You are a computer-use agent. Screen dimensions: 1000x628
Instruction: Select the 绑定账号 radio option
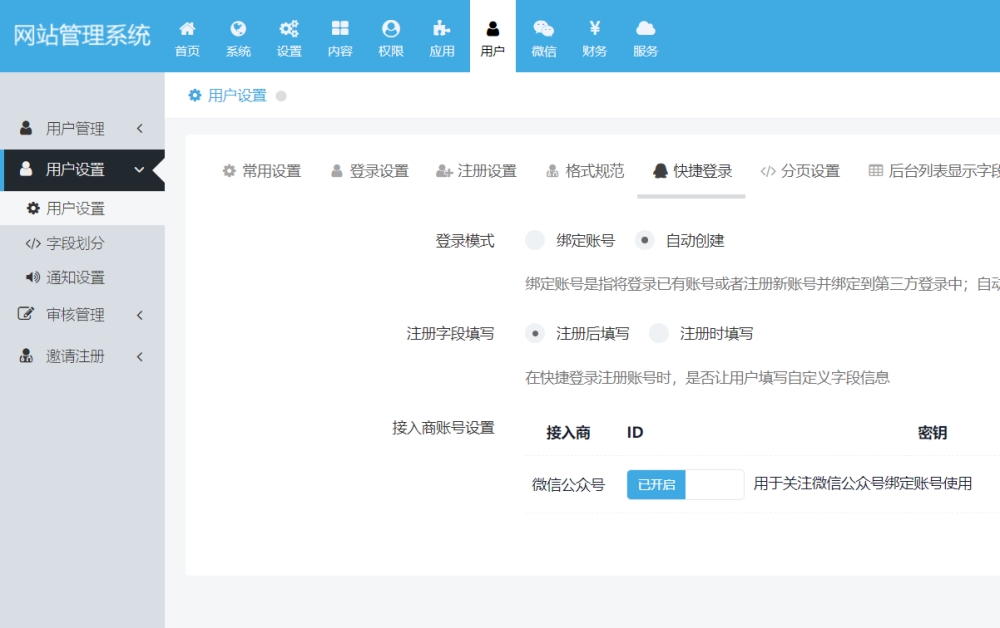click(534, 240)
